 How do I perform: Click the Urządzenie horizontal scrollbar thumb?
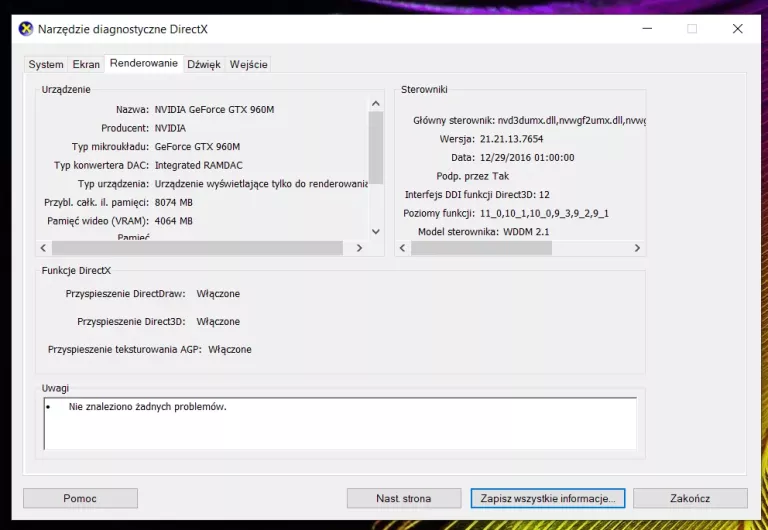197,248
